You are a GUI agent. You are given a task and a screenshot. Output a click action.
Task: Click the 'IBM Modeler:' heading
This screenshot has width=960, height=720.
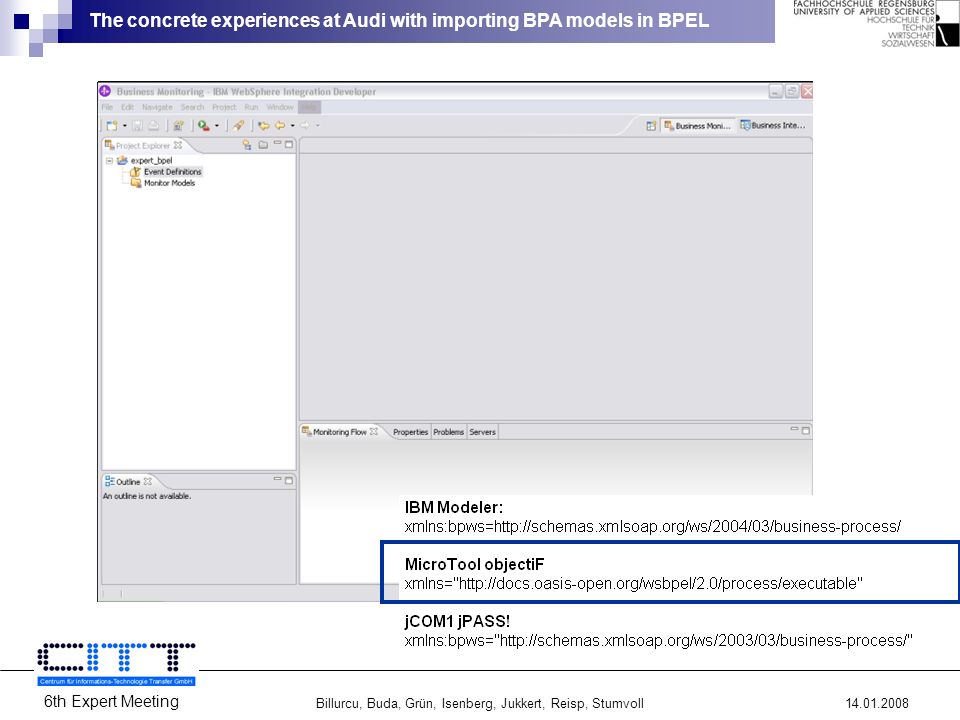(x=454, y=507)
